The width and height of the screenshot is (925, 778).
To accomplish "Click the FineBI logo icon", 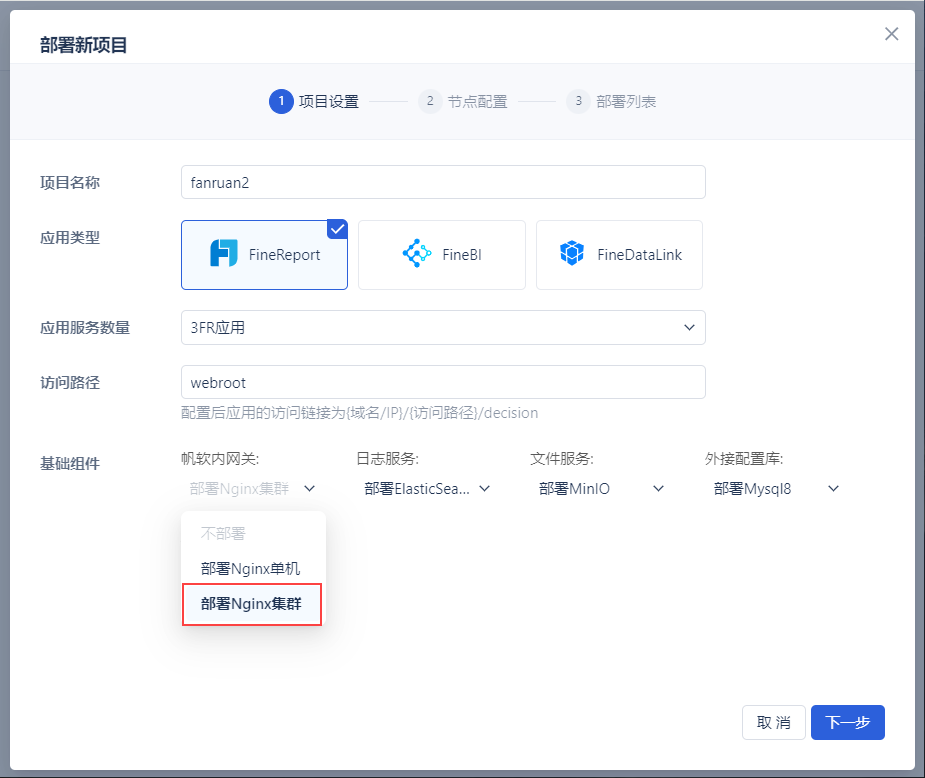I will (416, 253).
